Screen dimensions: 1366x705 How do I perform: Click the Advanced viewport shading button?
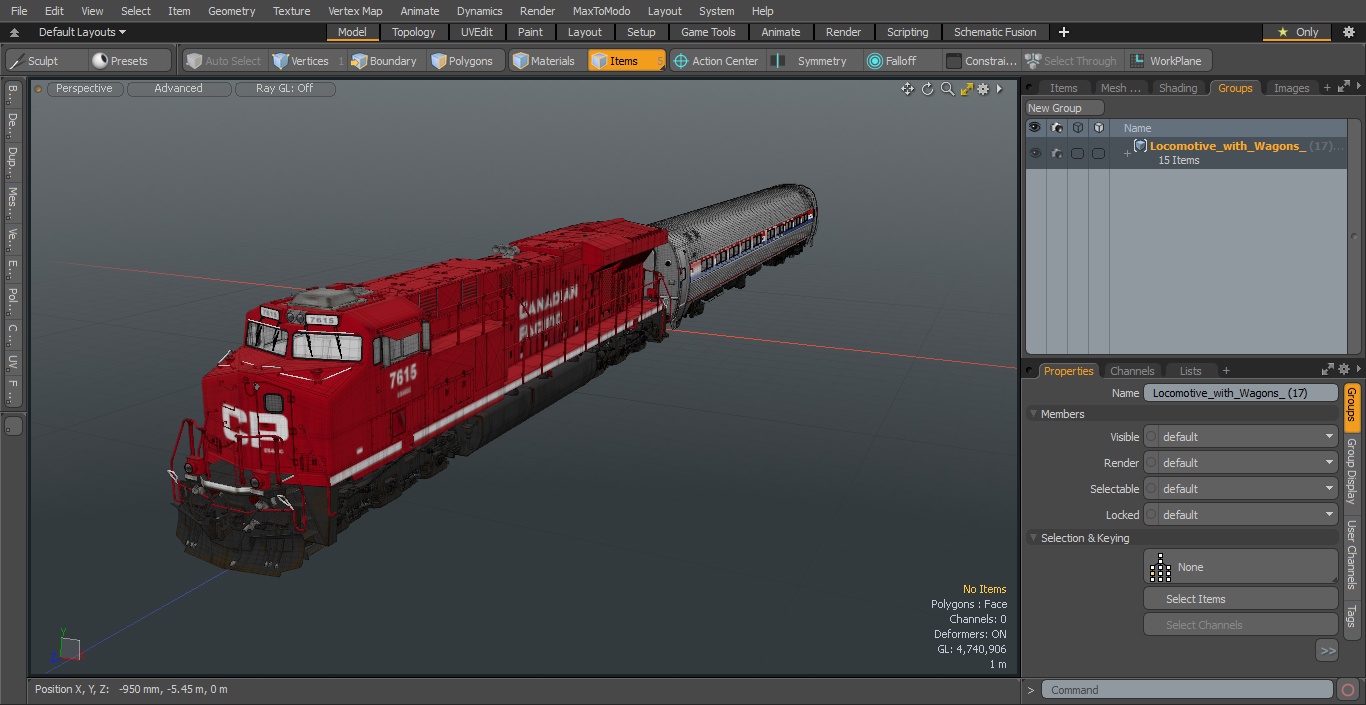pos(179,89)
